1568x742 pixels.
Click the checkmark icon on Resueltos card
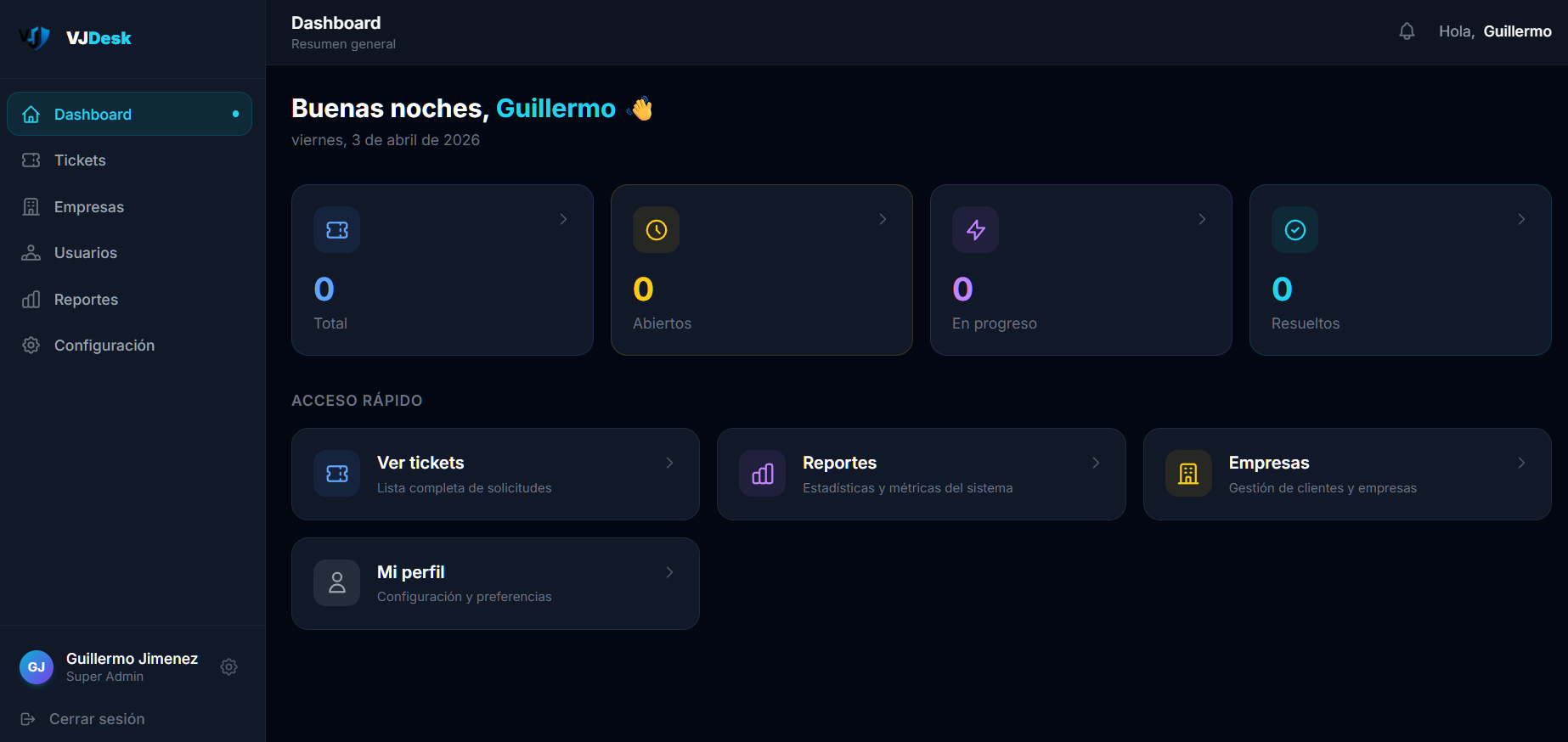click(x=1294, y=229)
